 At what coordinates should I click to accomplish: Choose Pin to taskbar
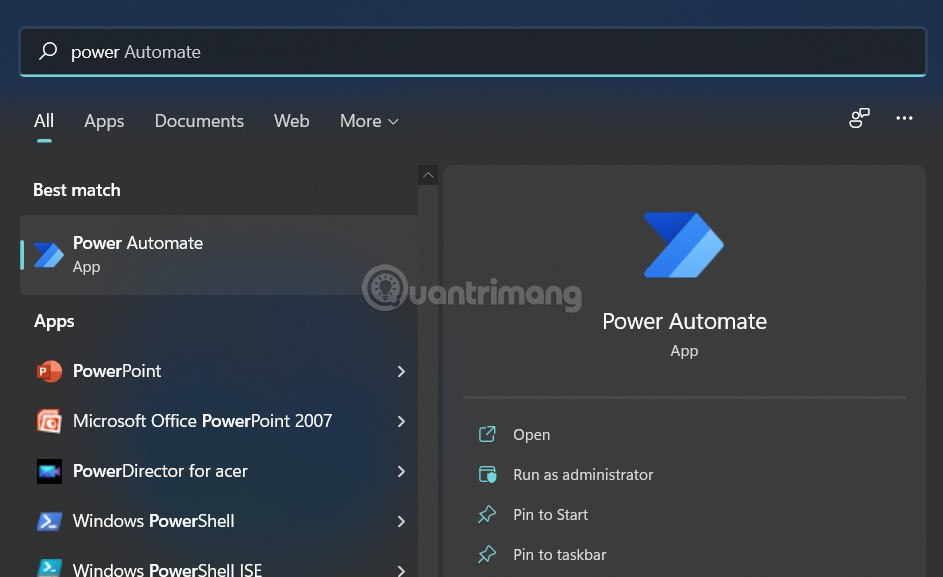pos(559,555)
